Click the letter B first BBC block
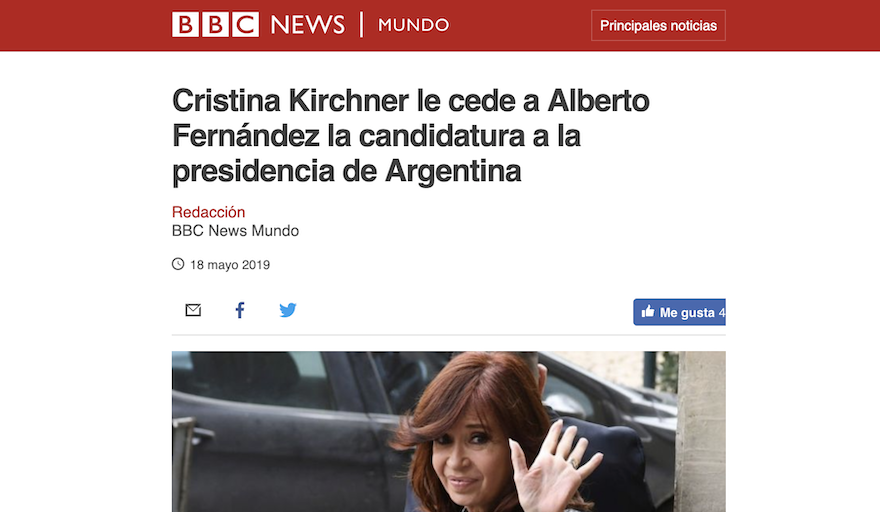 (x=185, y=25)
